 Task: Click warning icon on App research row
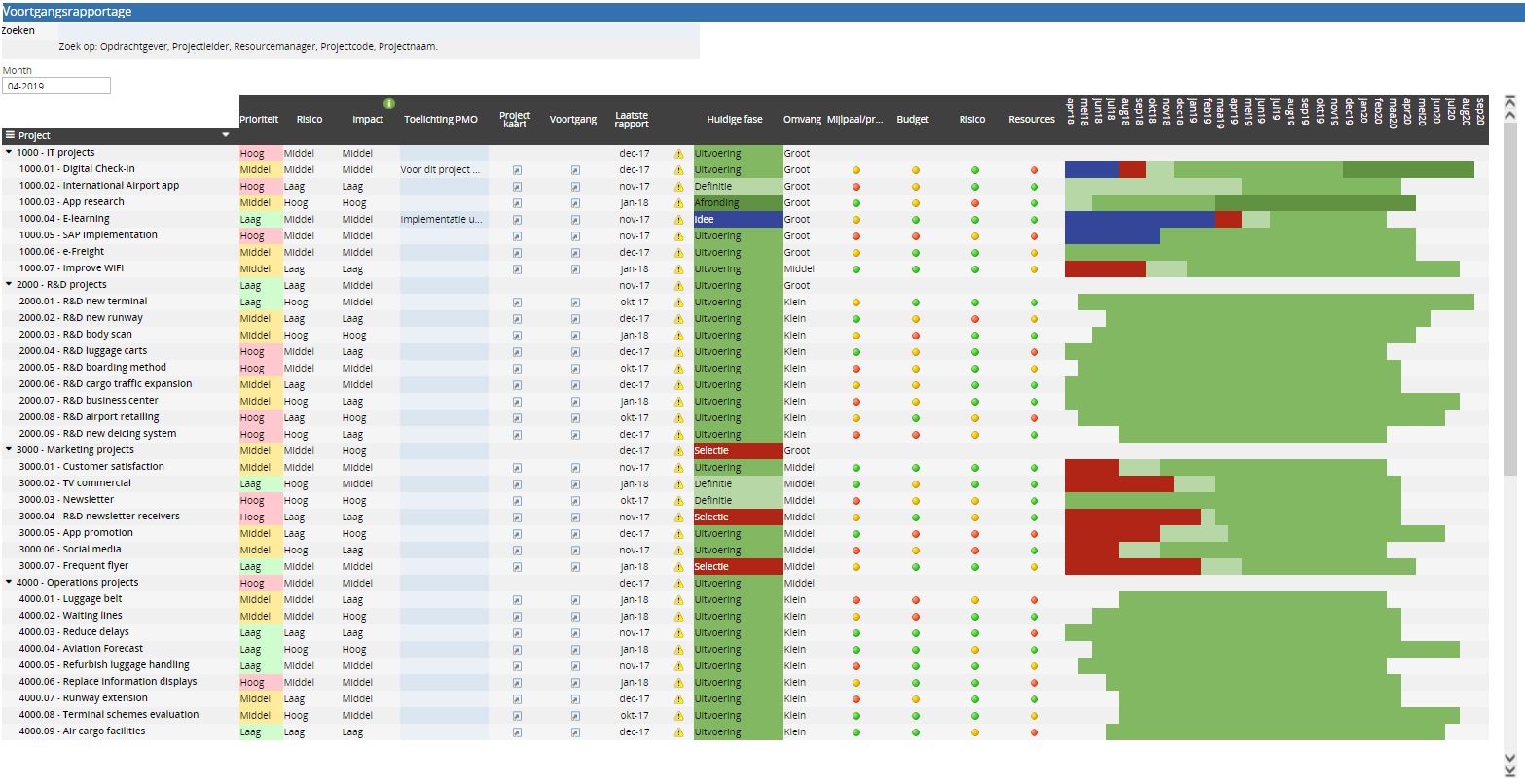678,203
